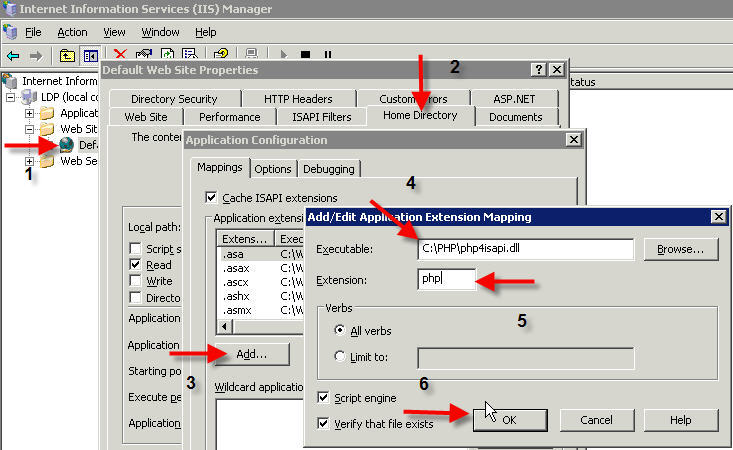Switch to the Documents tab
This screenshot has width=733, height=450.
point(516,117)
